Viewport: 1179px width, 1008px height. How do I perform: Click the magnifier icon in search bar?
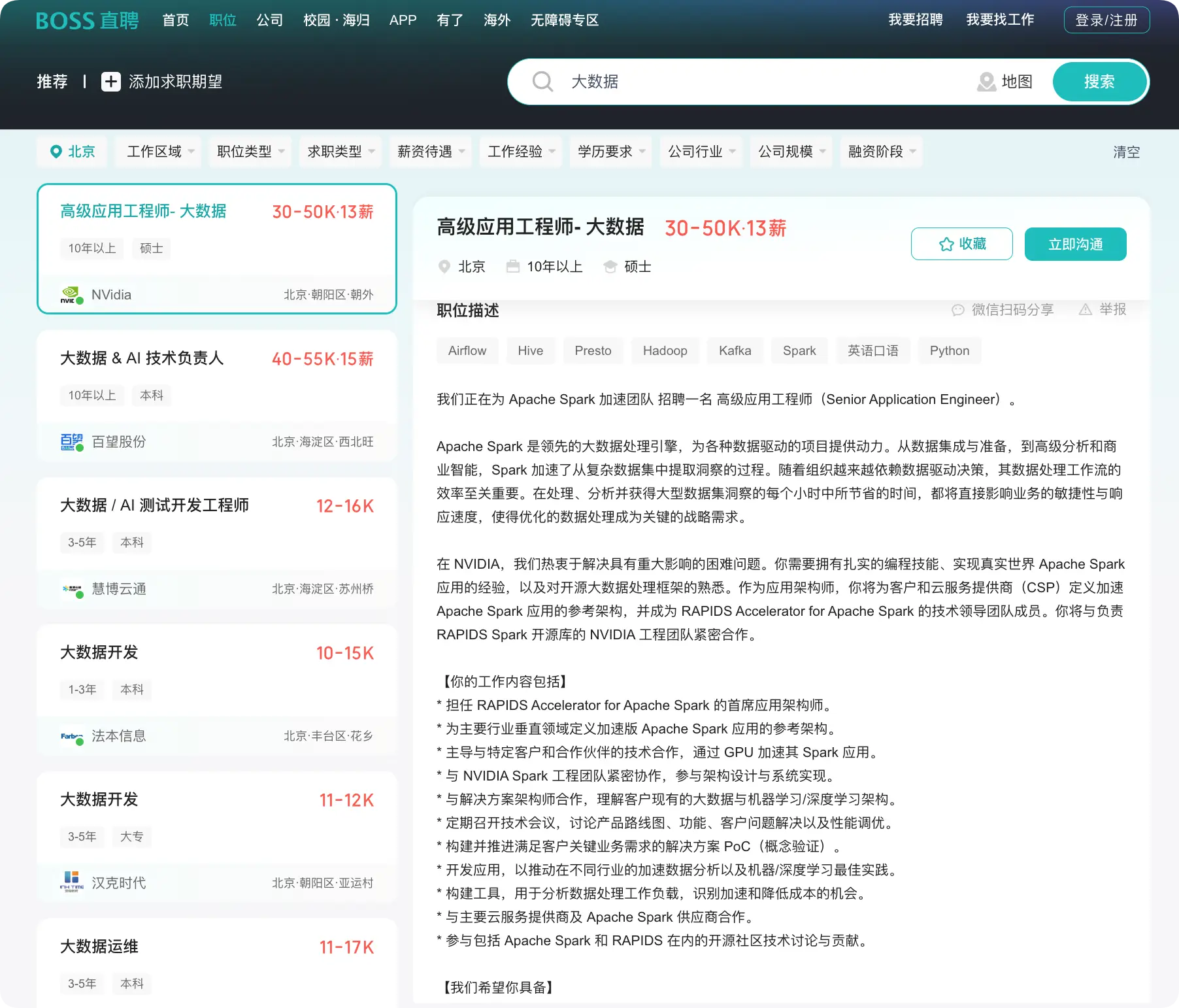coord(542,82)
